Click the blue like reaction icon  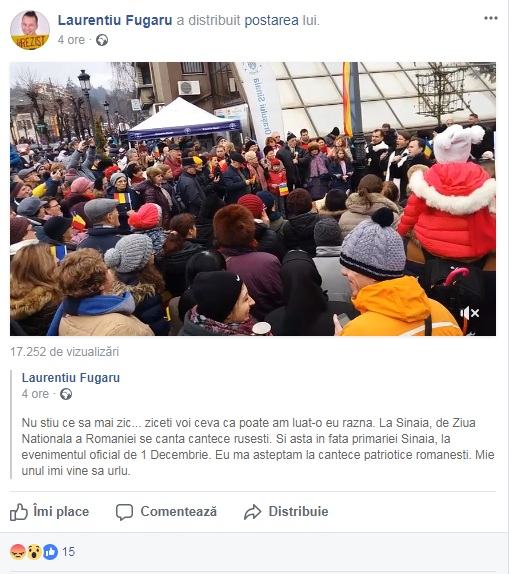[x=50, y=552]
